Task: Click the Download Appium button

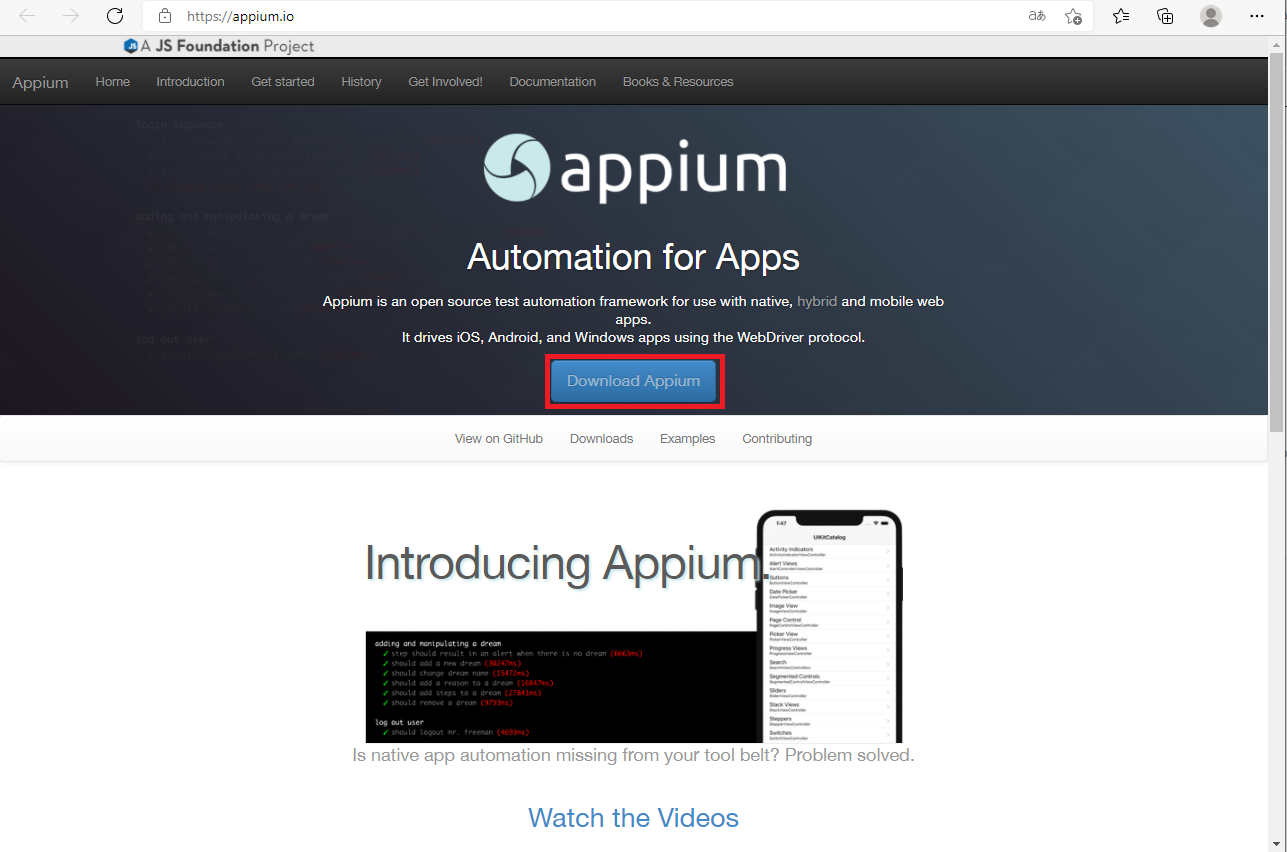Action: point(634,381)
